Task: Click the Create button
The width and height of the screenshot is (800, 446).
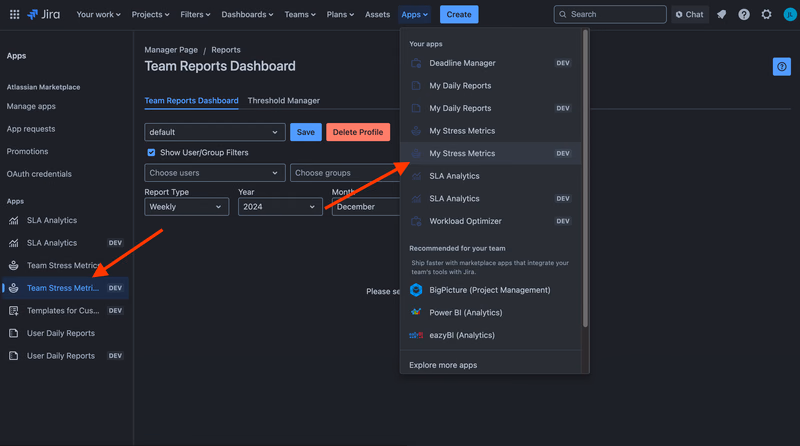Action: (x=459, y=14)
